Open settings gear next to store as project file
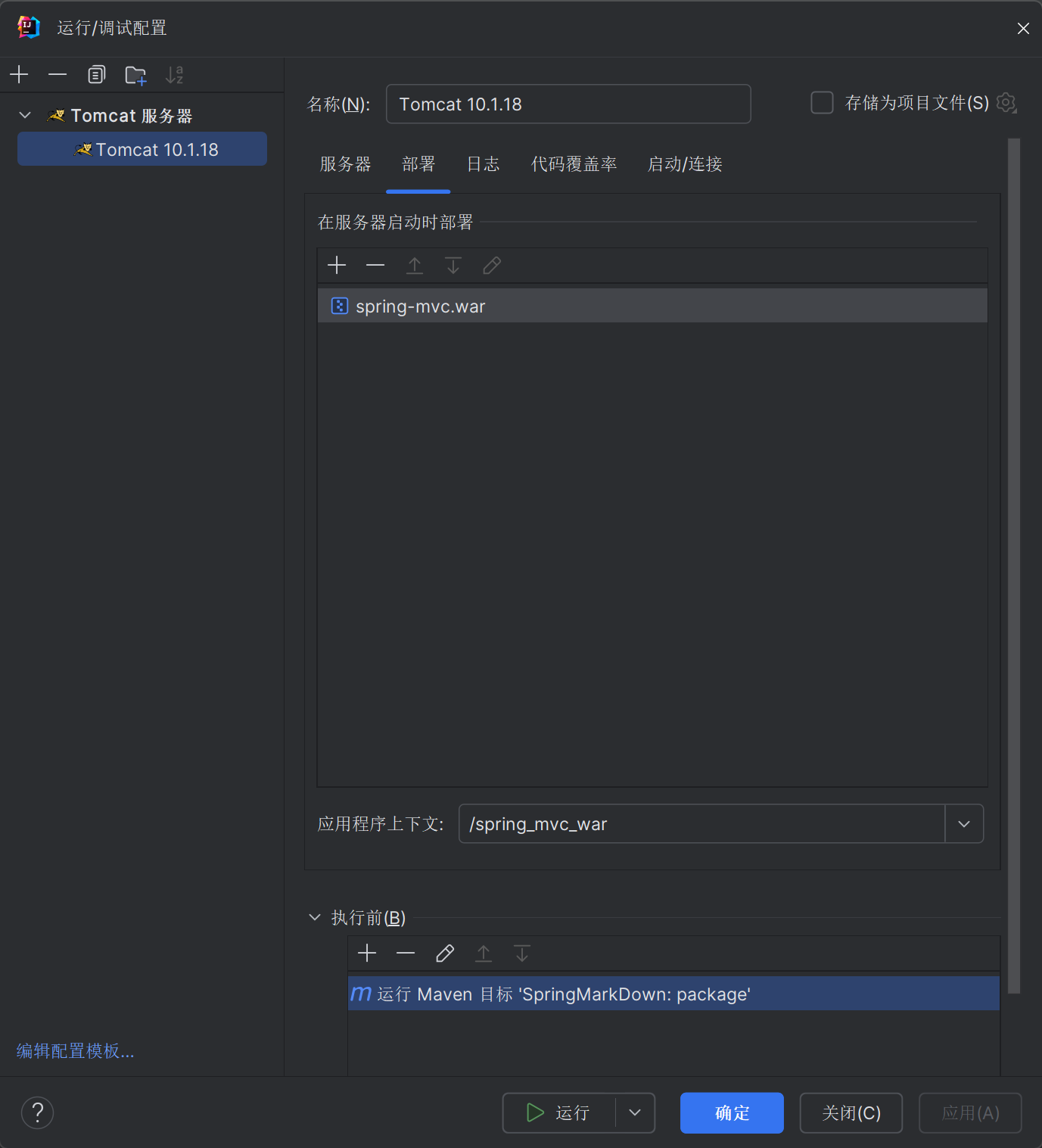 tap(1006, 103)
